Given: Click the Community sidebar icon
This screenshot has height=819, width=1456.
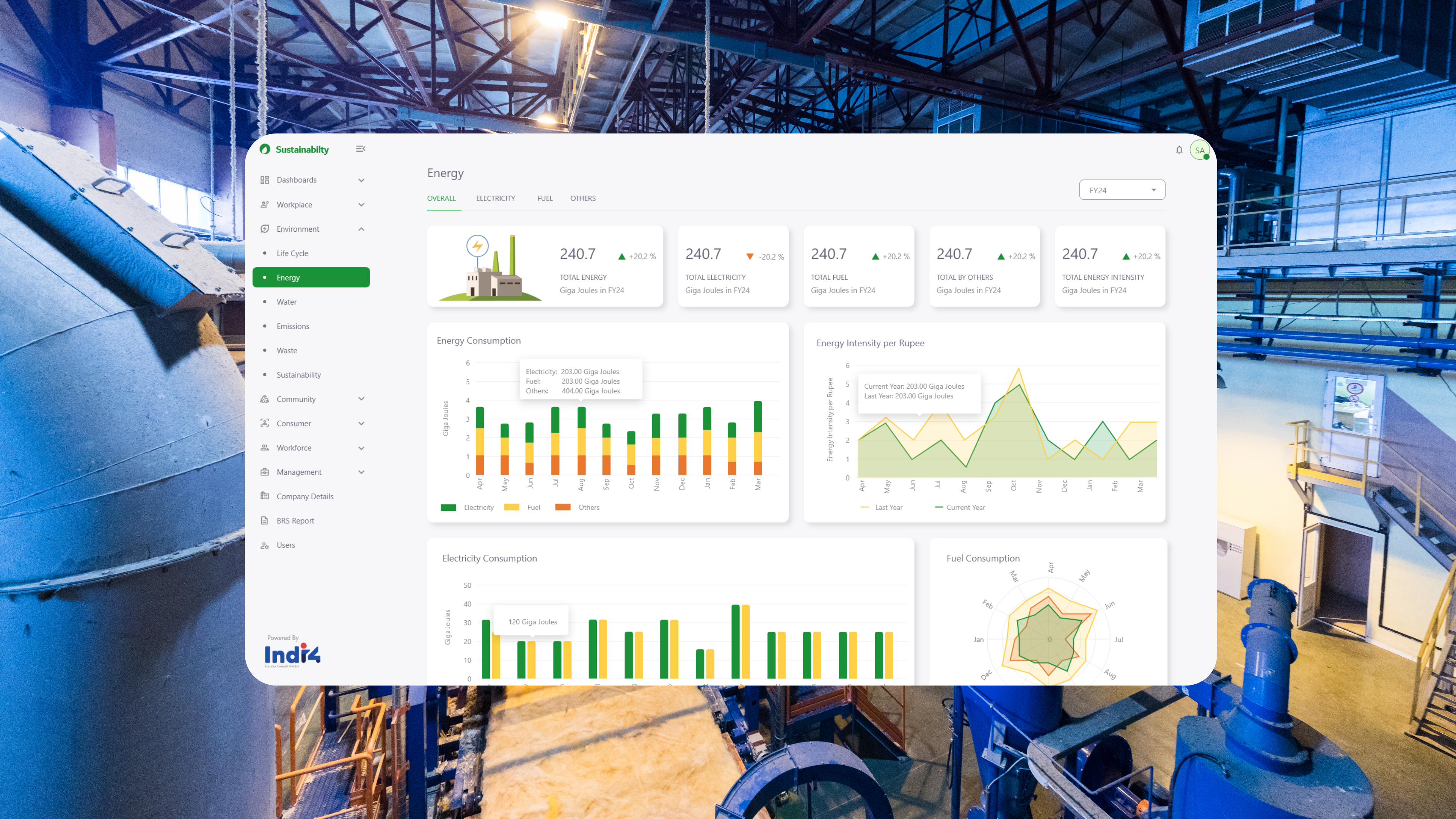Looking at the screenshot, I should pos(265,399).
